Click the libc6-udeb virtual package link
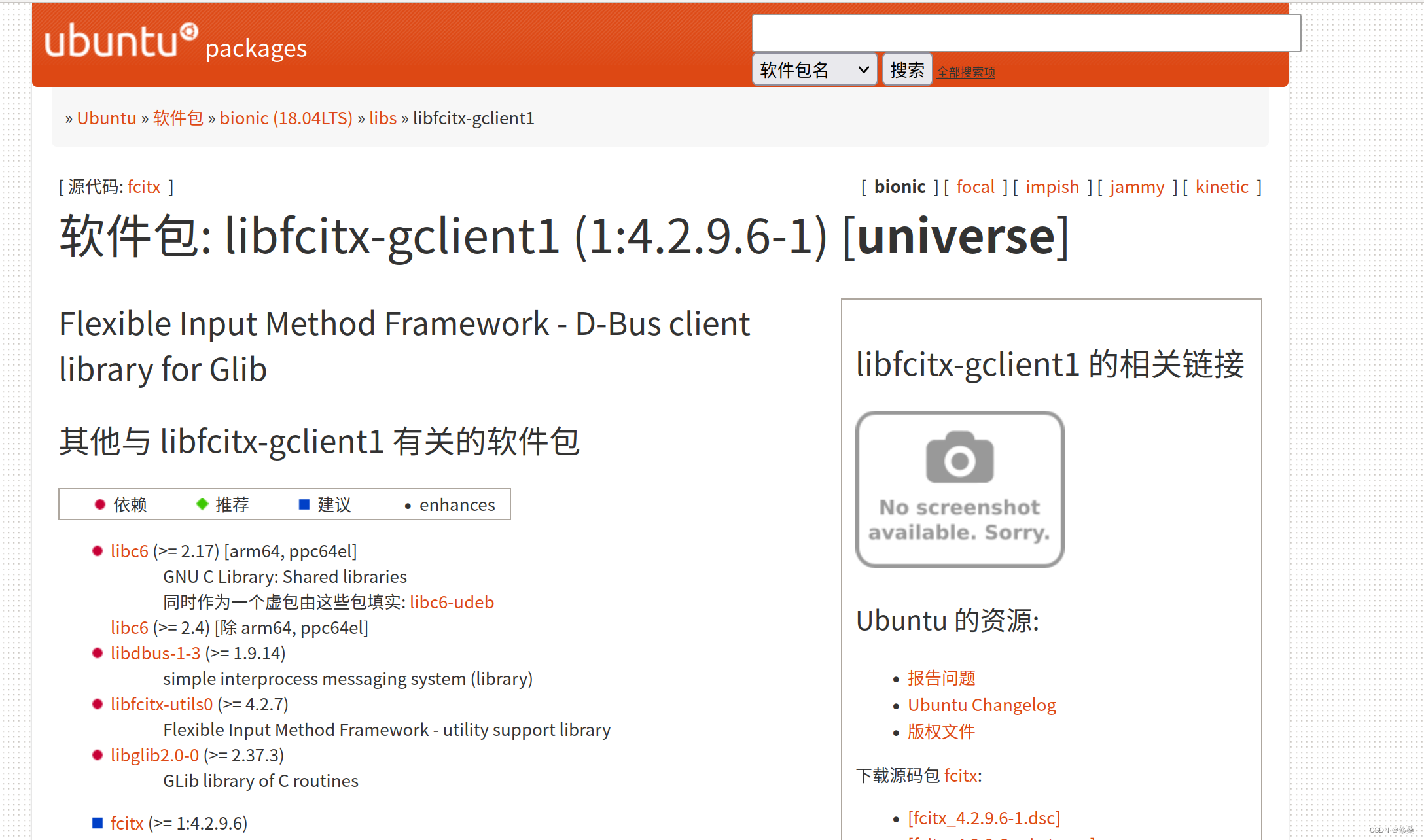 point(452,602)
